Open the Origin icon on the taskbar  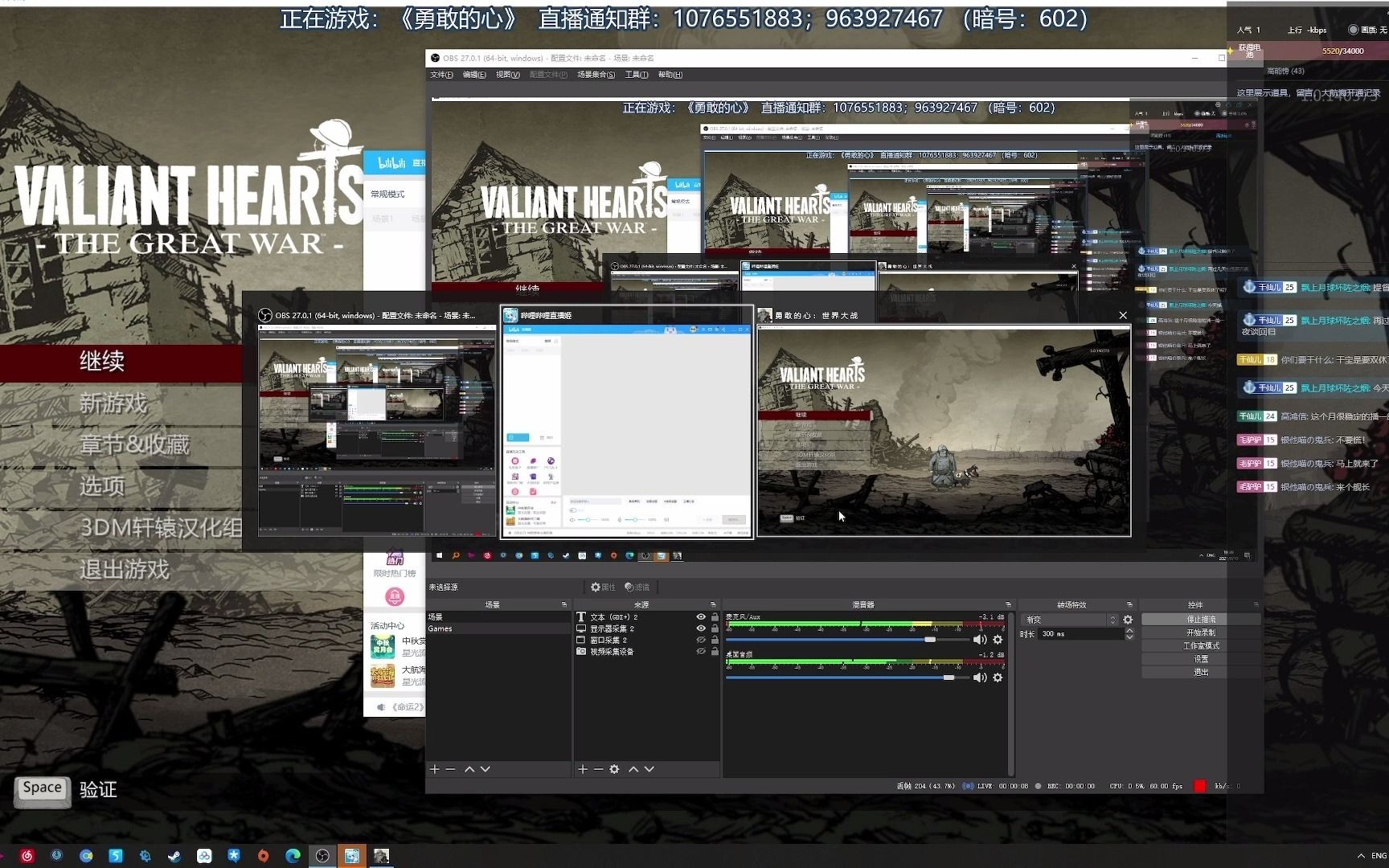263,856
